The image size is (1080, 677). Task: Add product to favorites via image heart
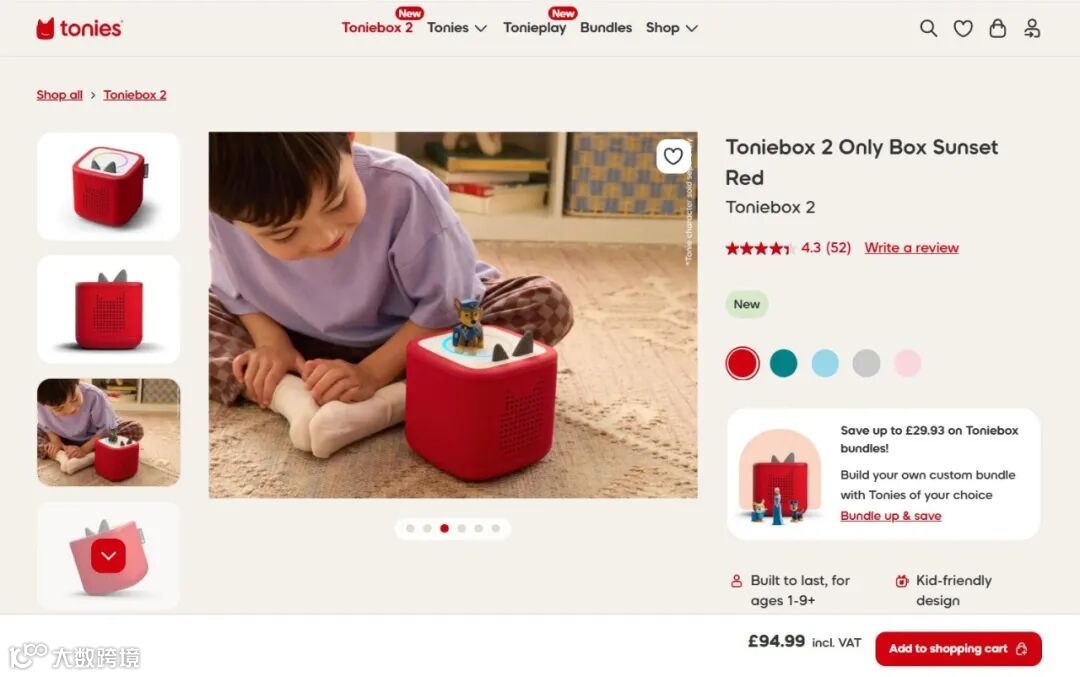click(673, 156)
